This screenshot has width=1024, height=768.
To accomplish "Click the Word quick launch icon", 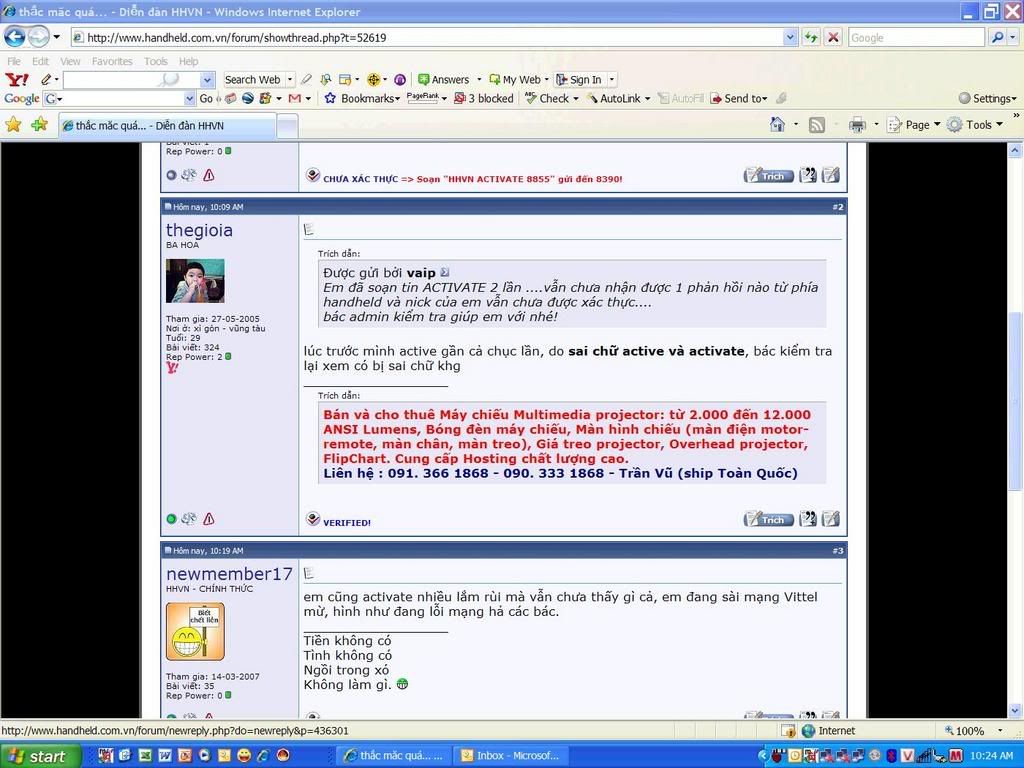I will (165, 756).
